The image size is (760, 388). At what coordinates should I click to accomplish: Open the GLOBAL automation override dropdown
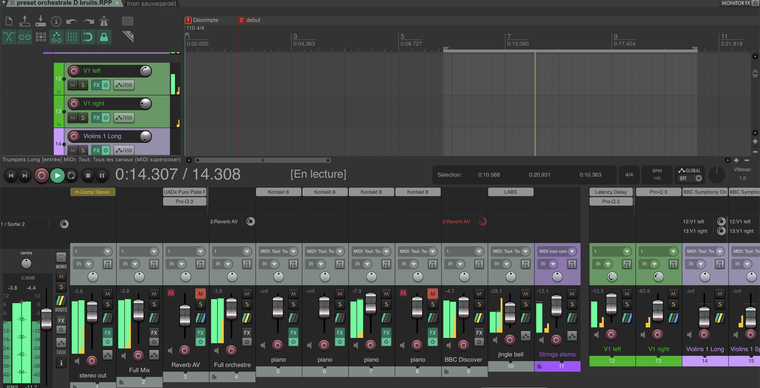point(689,178)
